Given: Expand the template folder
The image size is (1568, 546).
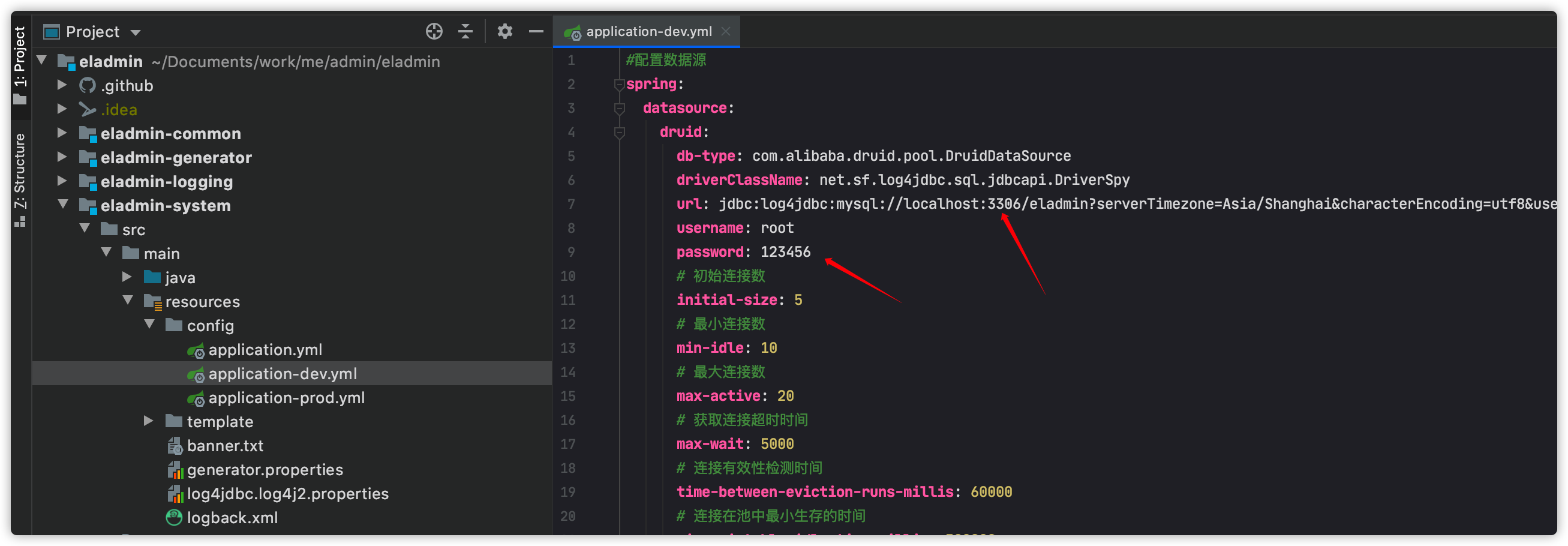Looking at the screenshot, I should [x=149, y=421].
